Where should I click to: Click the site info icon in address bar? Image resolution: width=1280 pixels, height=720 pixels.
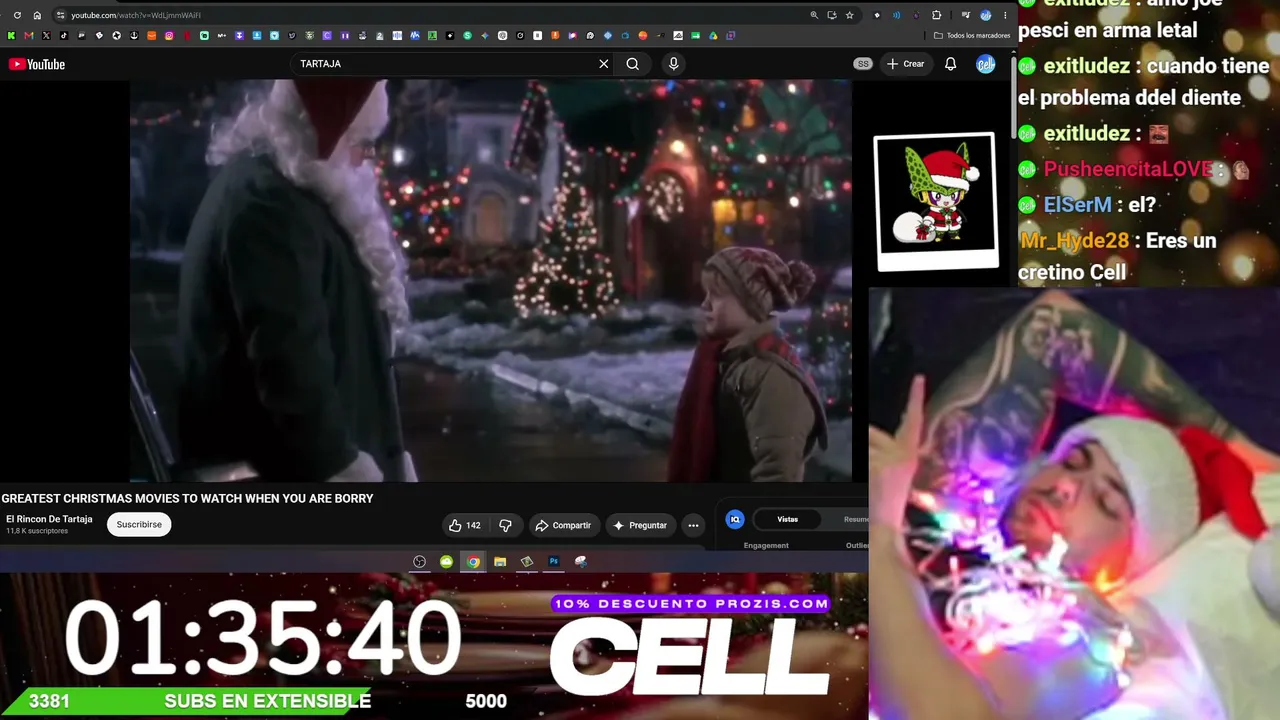pos(61,15)
